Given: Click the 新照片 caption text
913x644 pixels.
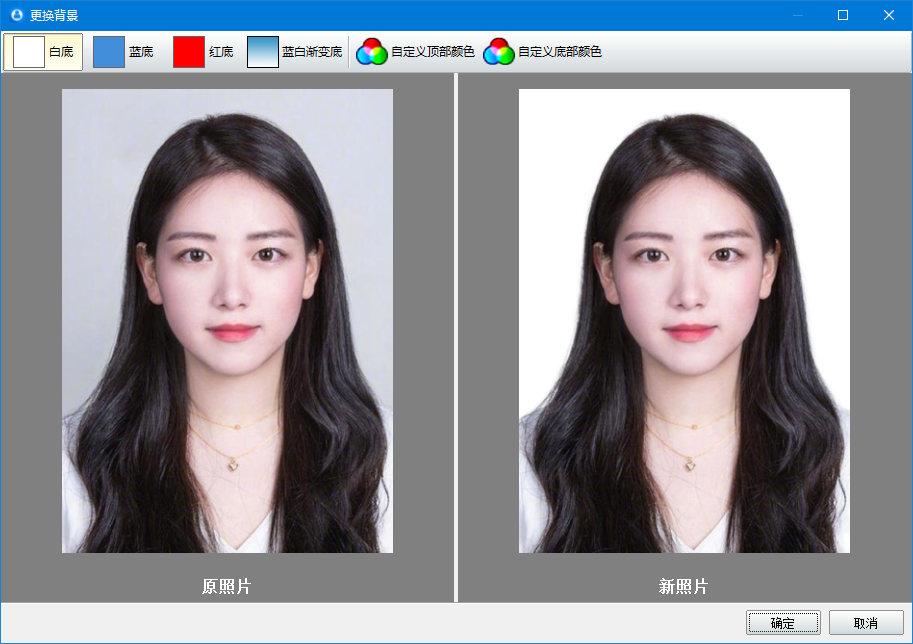Looking at the screenshot, I should pyautogui.click(x=684, y=586).
